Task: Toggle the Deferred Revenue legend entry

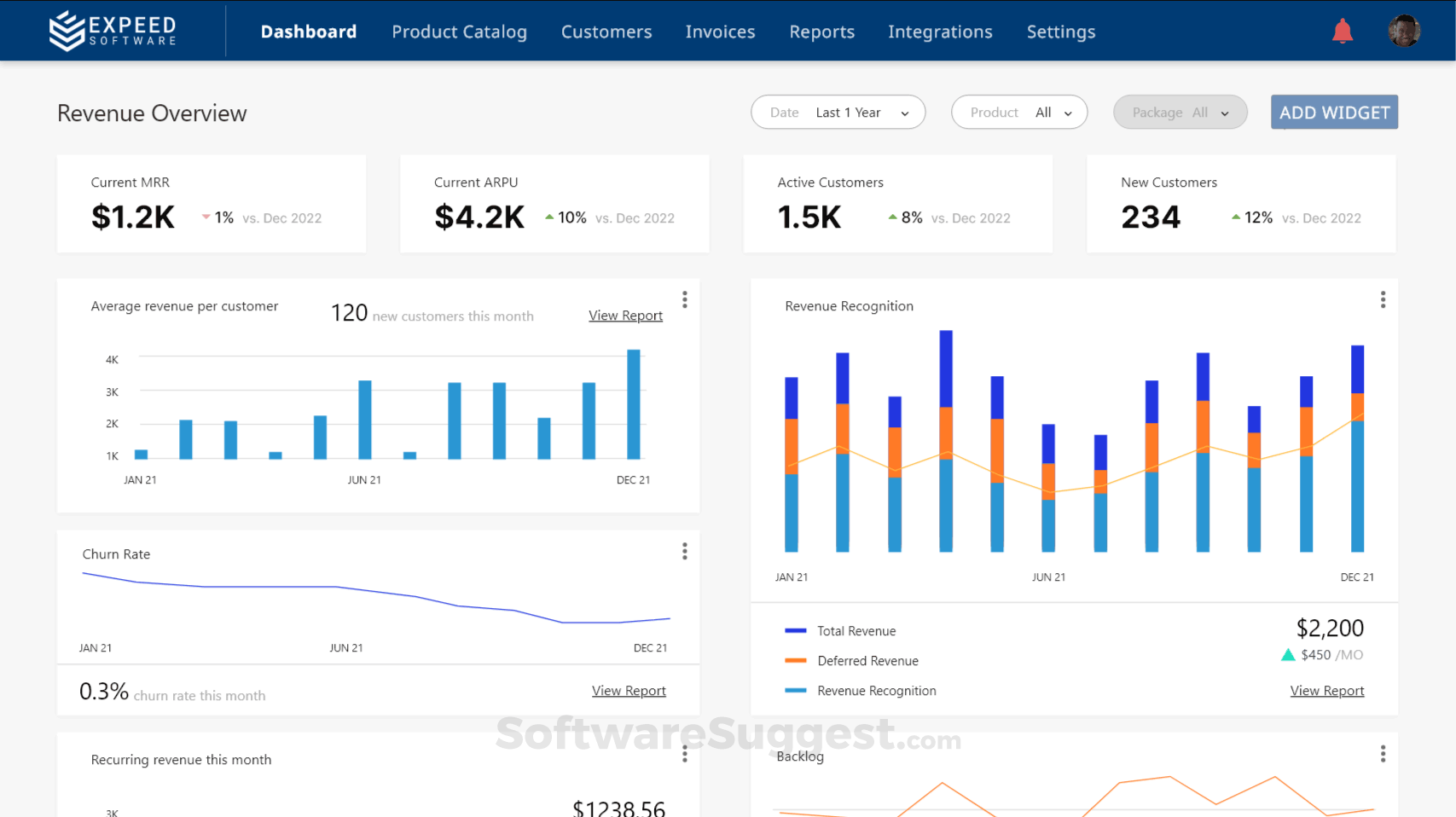Action: pyautogui.click(x=867, y=660)
